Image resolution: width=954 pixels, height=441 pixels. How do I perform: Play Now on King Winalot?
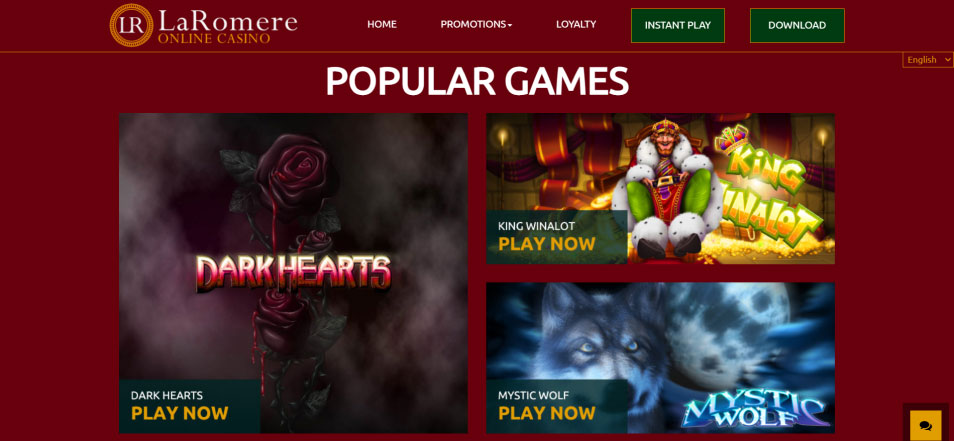coord(546,244)
